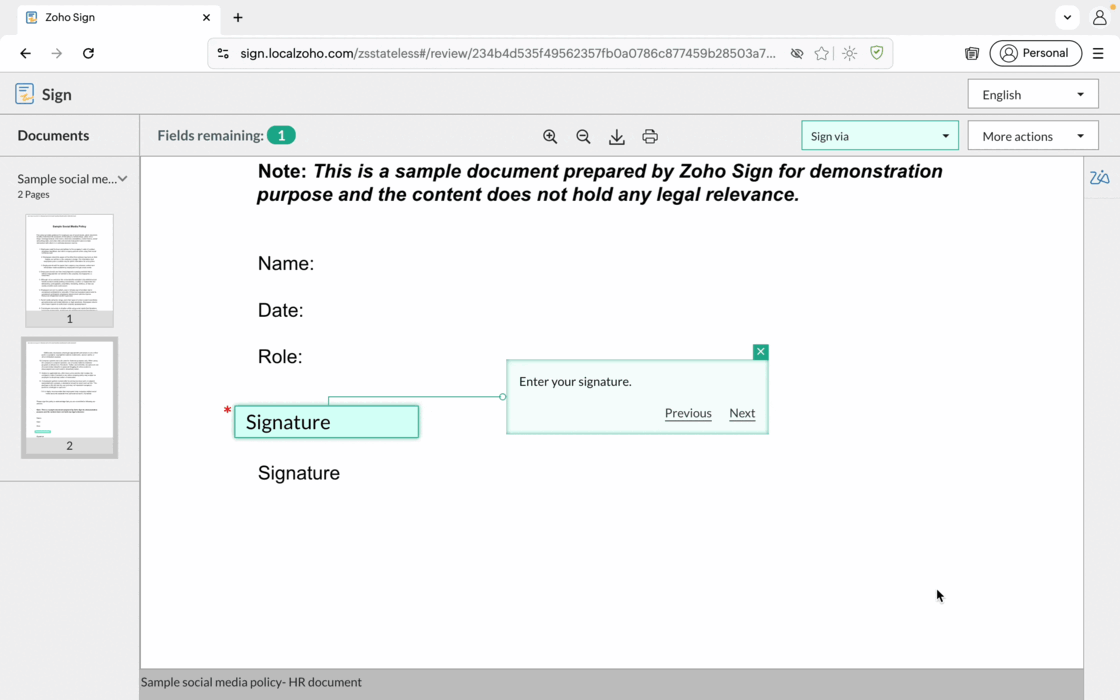Viewport: 1120px width, 700px height.
Task: Click the Previous link in the tooltip
Action: pos(688,413)
